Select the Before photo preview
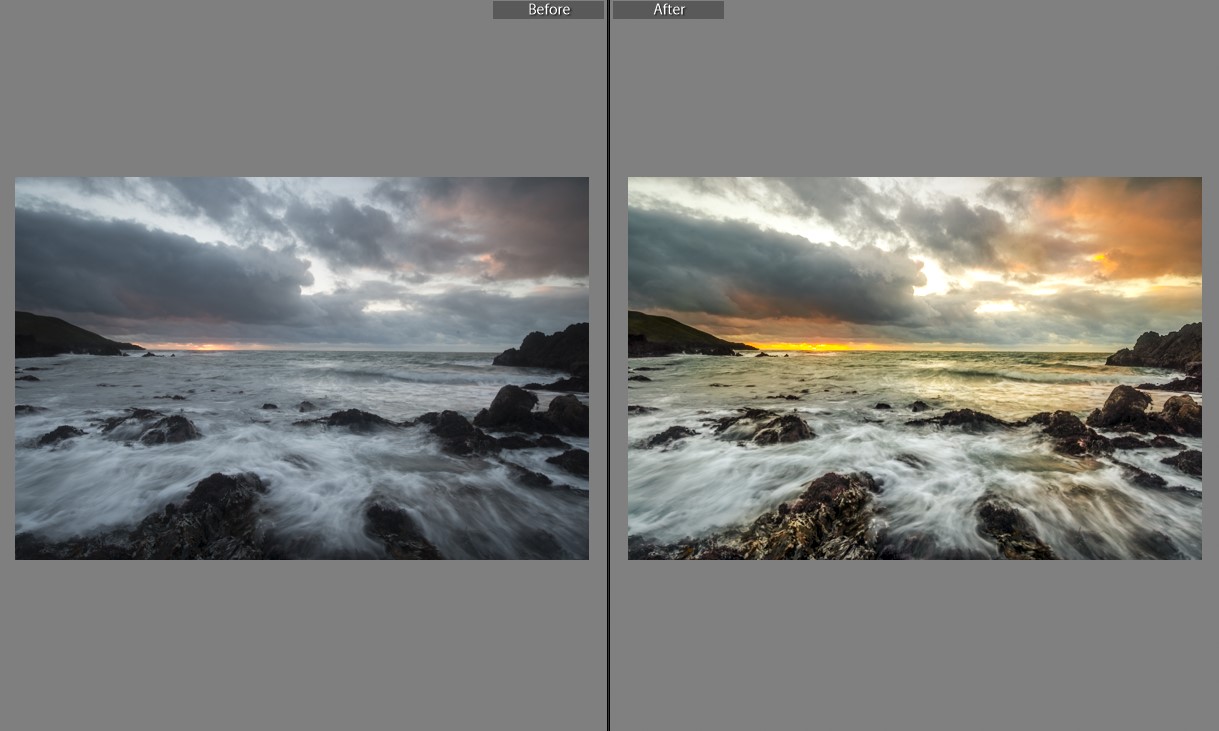The width and height of the screenshot is (1219, 731). (301, 368)
